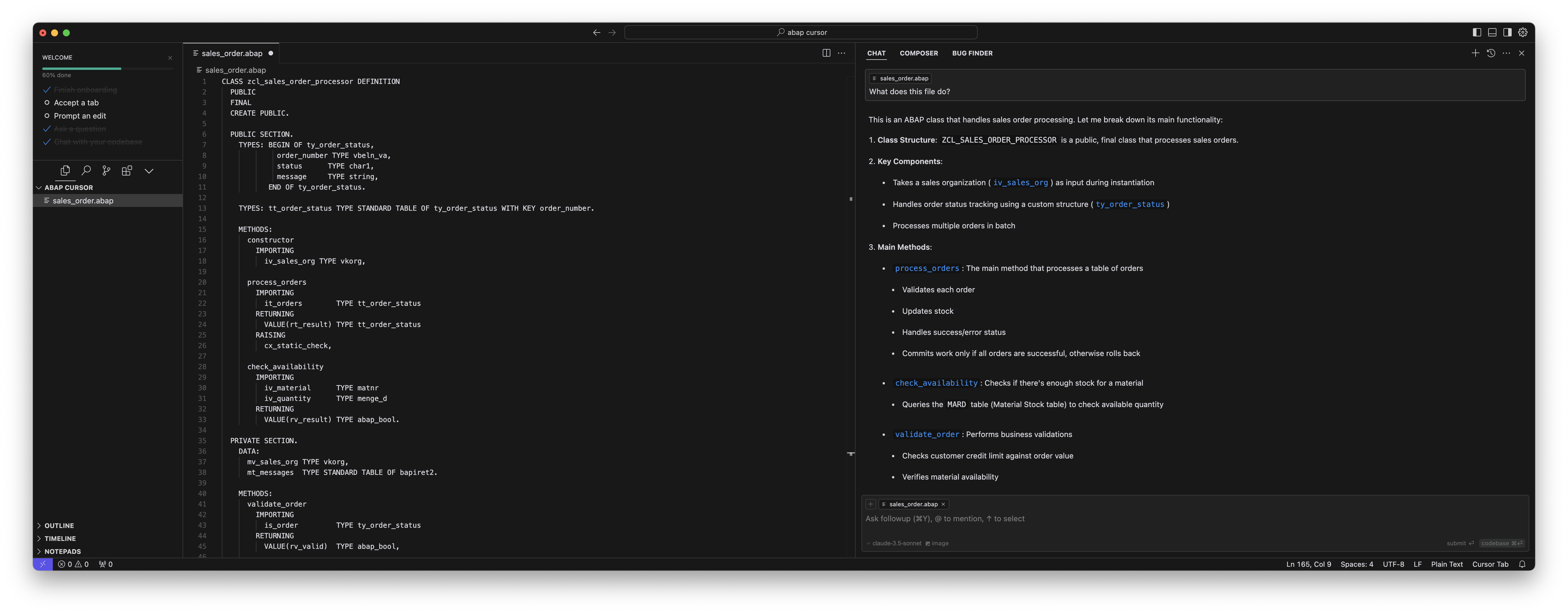This screenshot has width=1568, height=614.
Task: Close the Welcome onboarding panel
Action: (170, 58)
